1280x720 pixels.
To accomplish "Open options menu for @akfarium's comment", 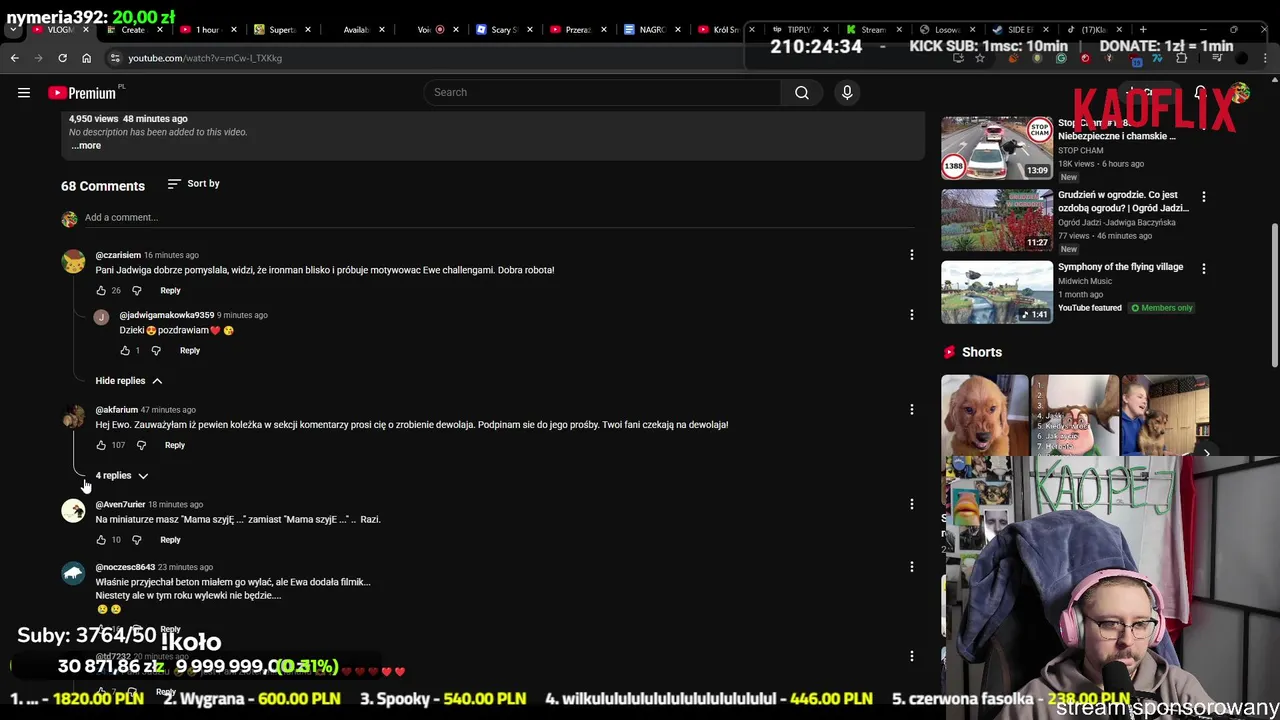I will (911, 410).
